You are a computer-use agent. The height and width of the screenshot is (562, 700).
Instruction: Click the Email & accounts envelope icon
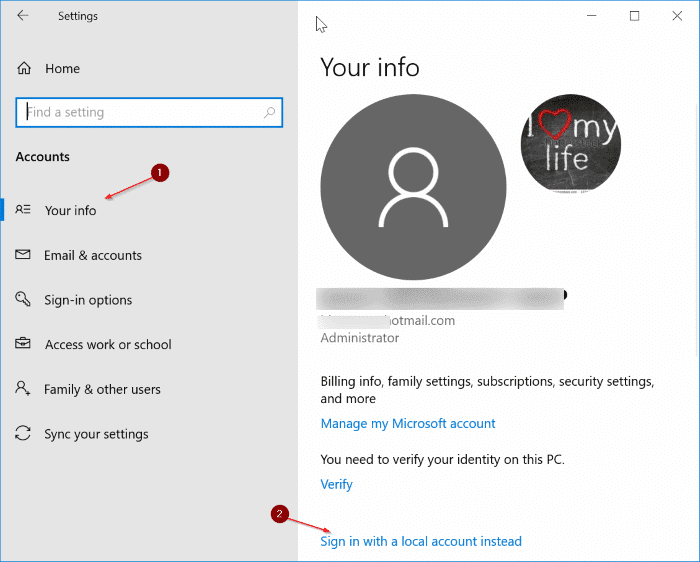(23, 254)
